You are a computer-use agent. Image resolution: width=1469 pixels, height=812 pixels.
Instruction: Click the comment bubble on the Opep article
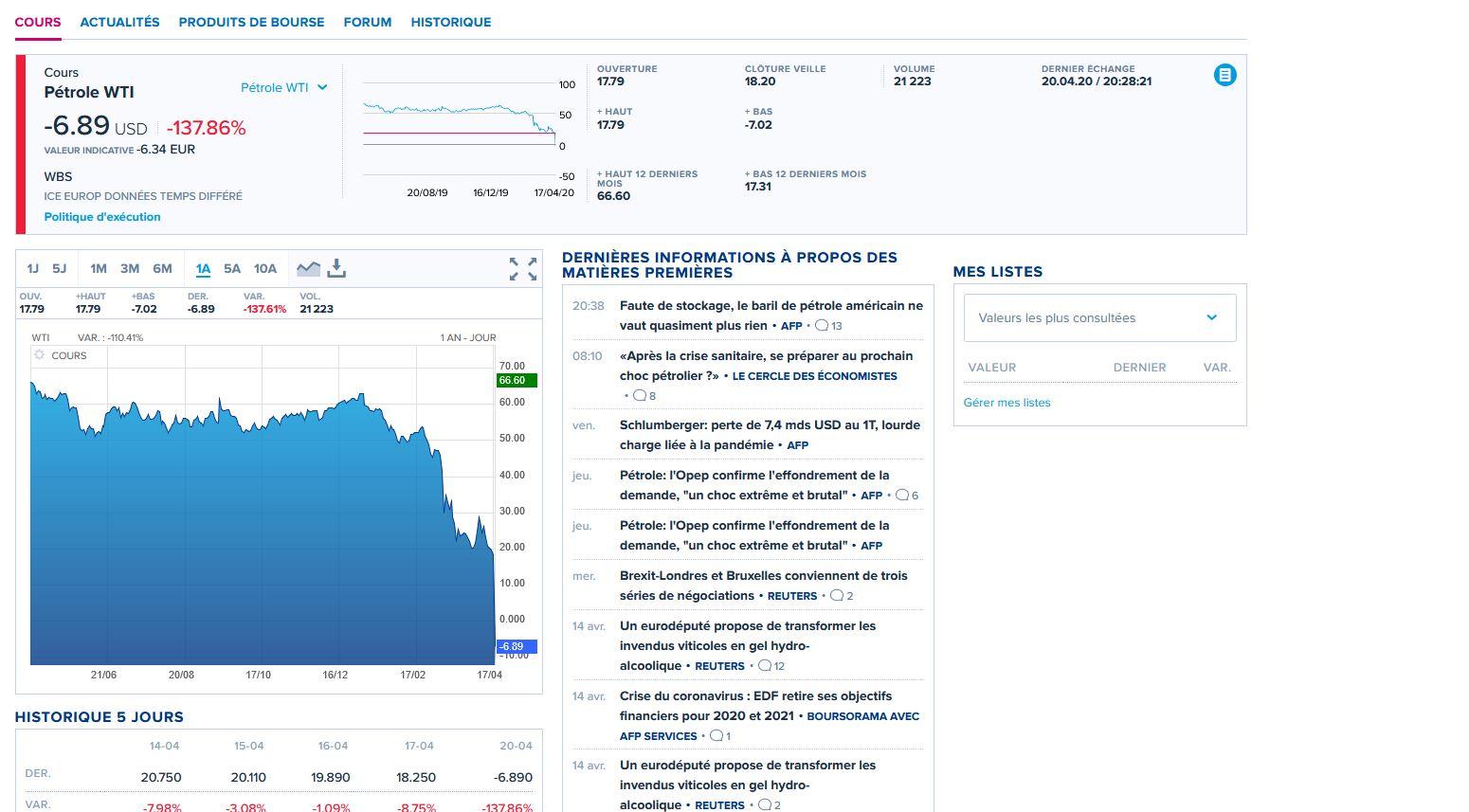click(x=901, y=496)
